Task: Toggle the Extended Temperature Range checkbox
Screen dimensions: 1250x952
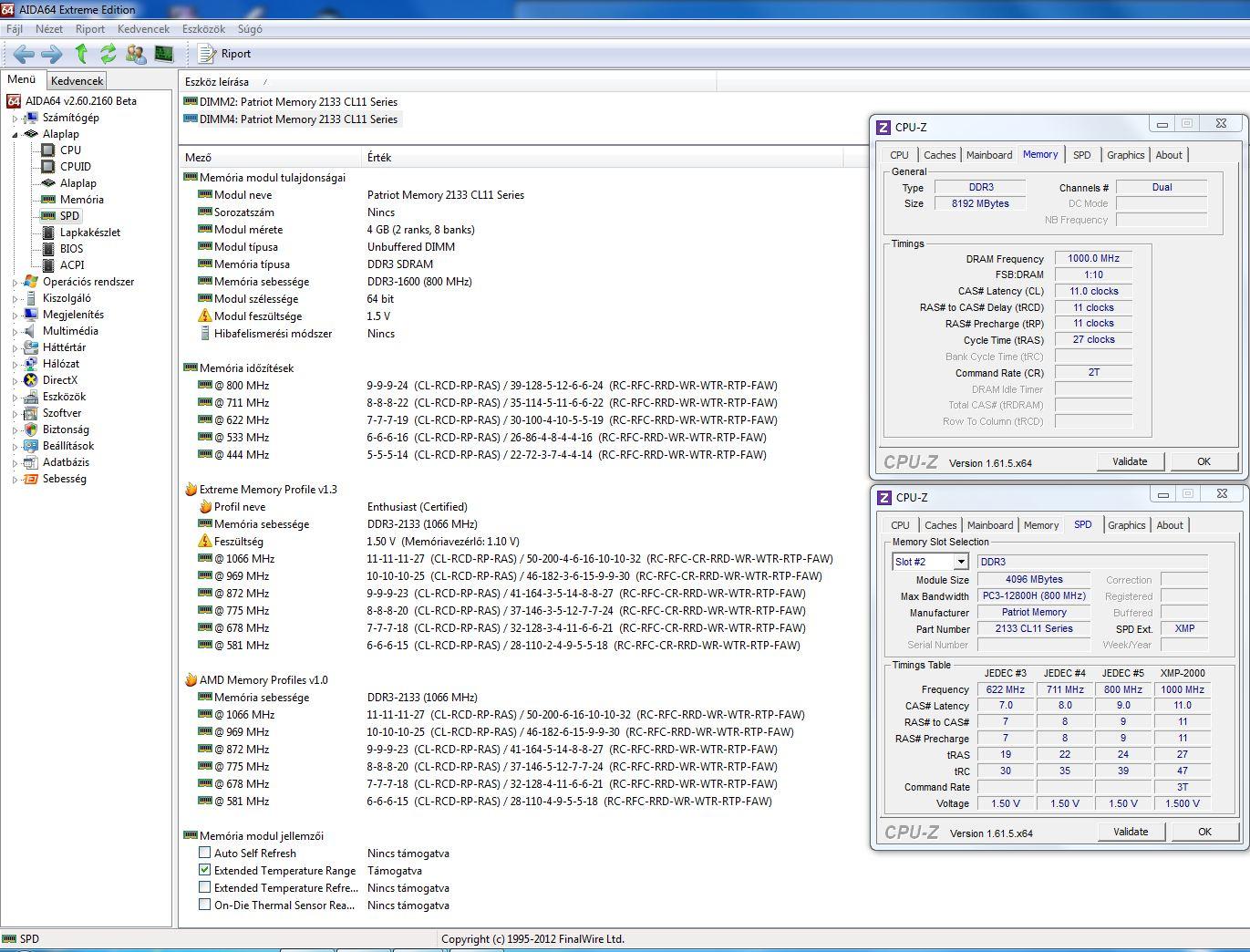Action: (x=205, y=871)
